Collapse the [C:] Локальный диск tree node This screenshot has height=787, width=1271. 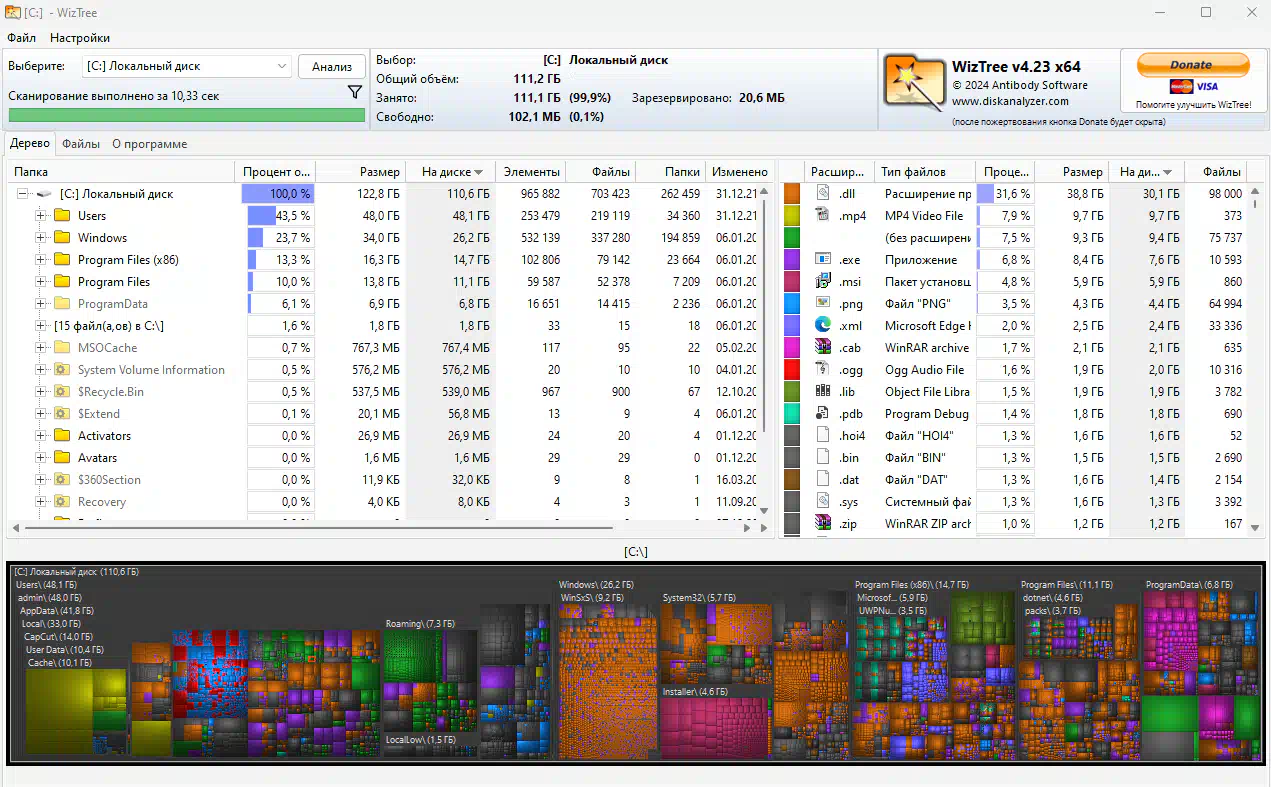(x=23, y=194)
